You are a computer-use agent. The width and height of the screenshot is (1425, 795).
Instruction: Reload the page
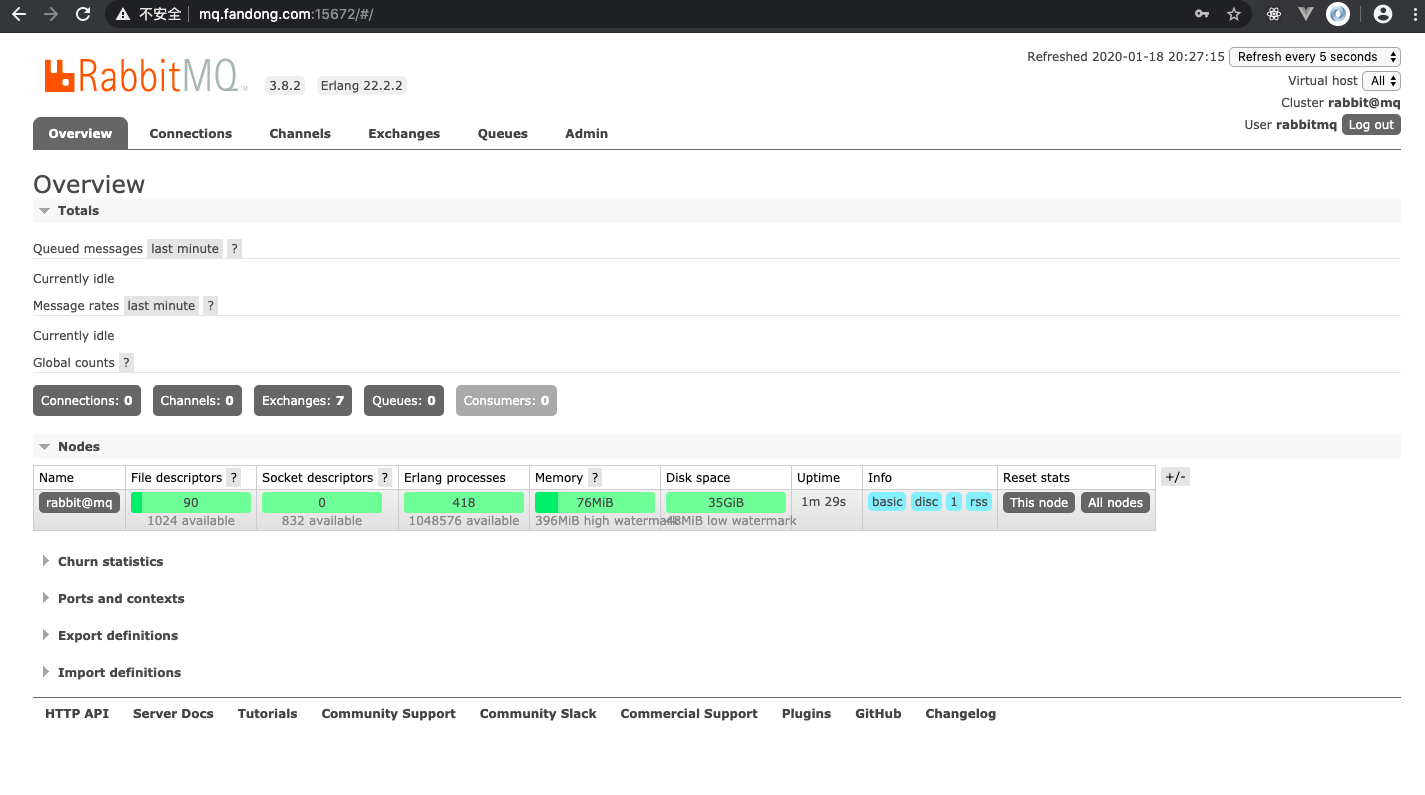83,14
